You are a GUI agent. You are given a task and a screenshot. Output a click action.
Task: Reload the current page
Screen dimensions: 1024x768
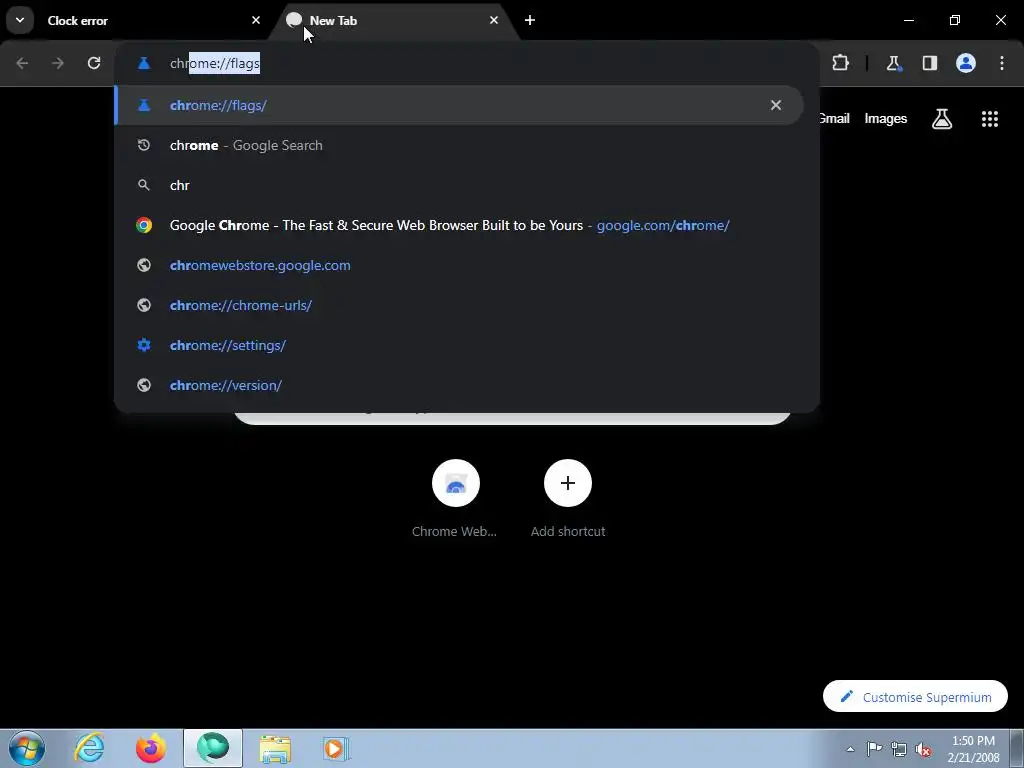pos(94,63)
